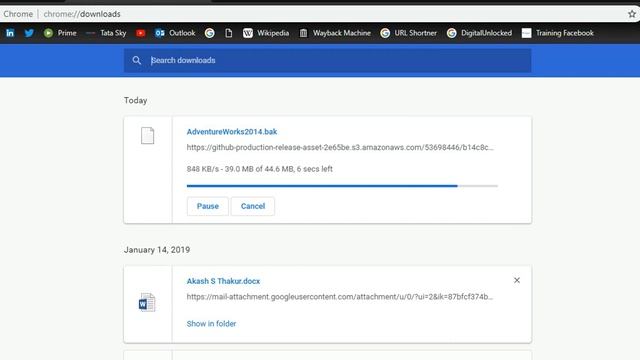Open the Google bookmark icon beside Outlook
Viewport: 640px width, 360px height.
pyautogui.click(x=210, y=33)
